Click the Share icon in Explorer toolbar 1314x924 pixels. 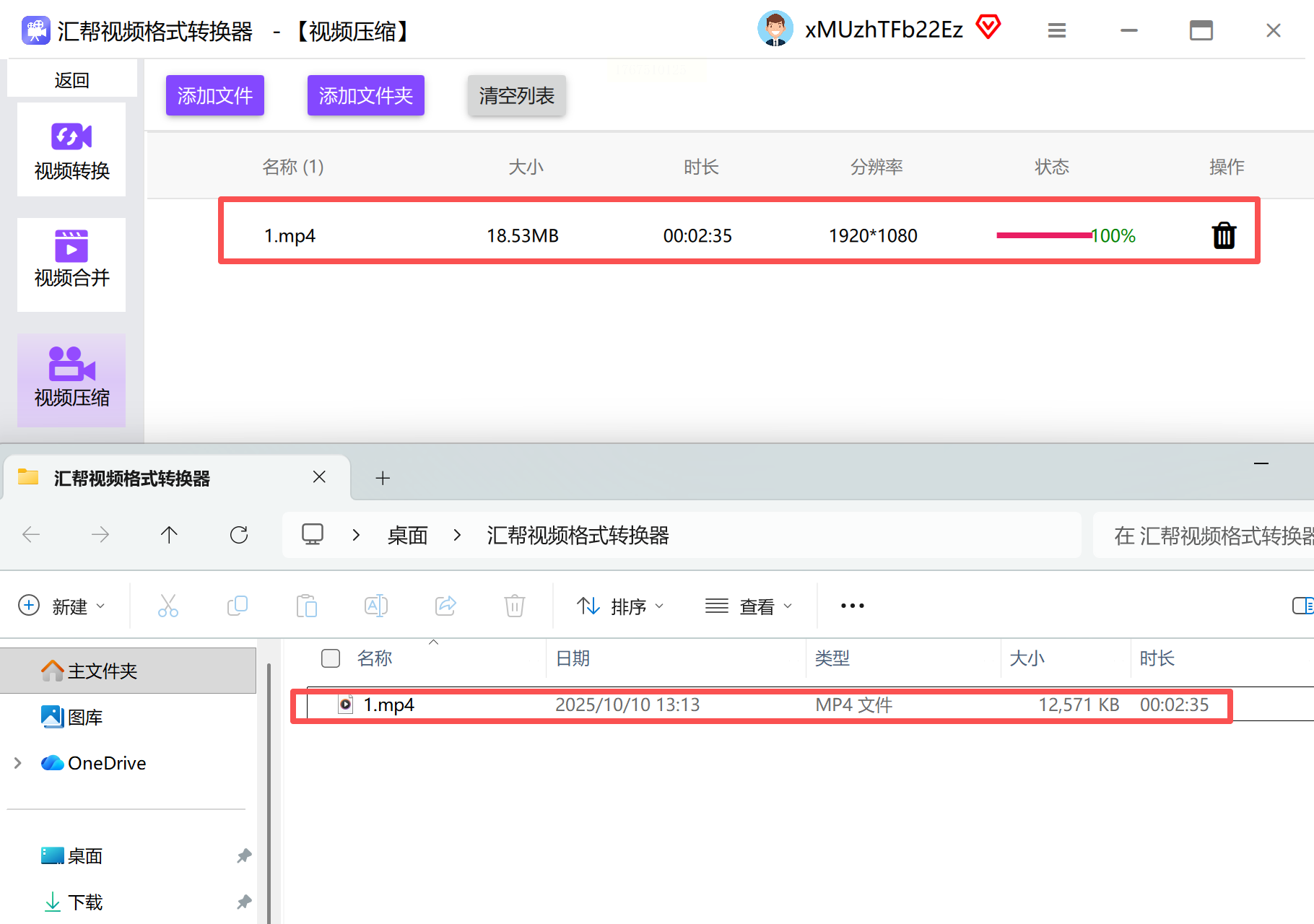pyautogui.click(x=445, y=606)
